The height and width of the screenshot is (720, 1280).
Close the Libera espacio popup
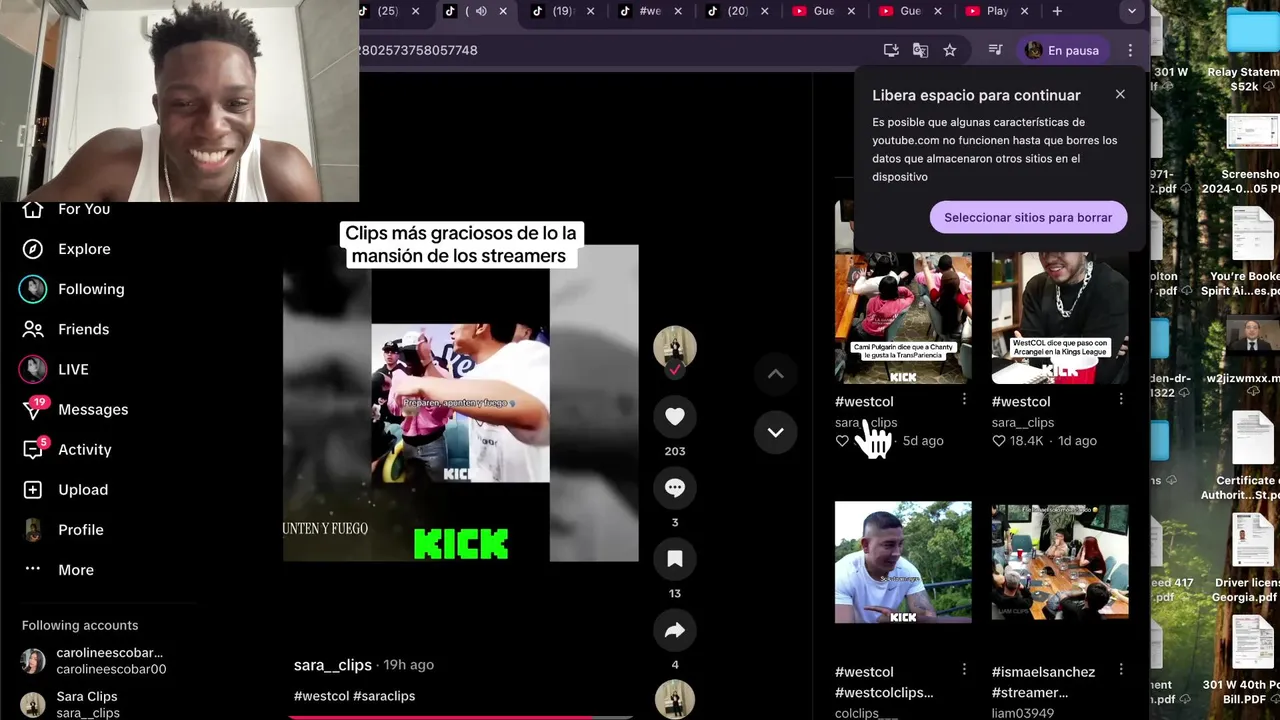[1120, 94]
